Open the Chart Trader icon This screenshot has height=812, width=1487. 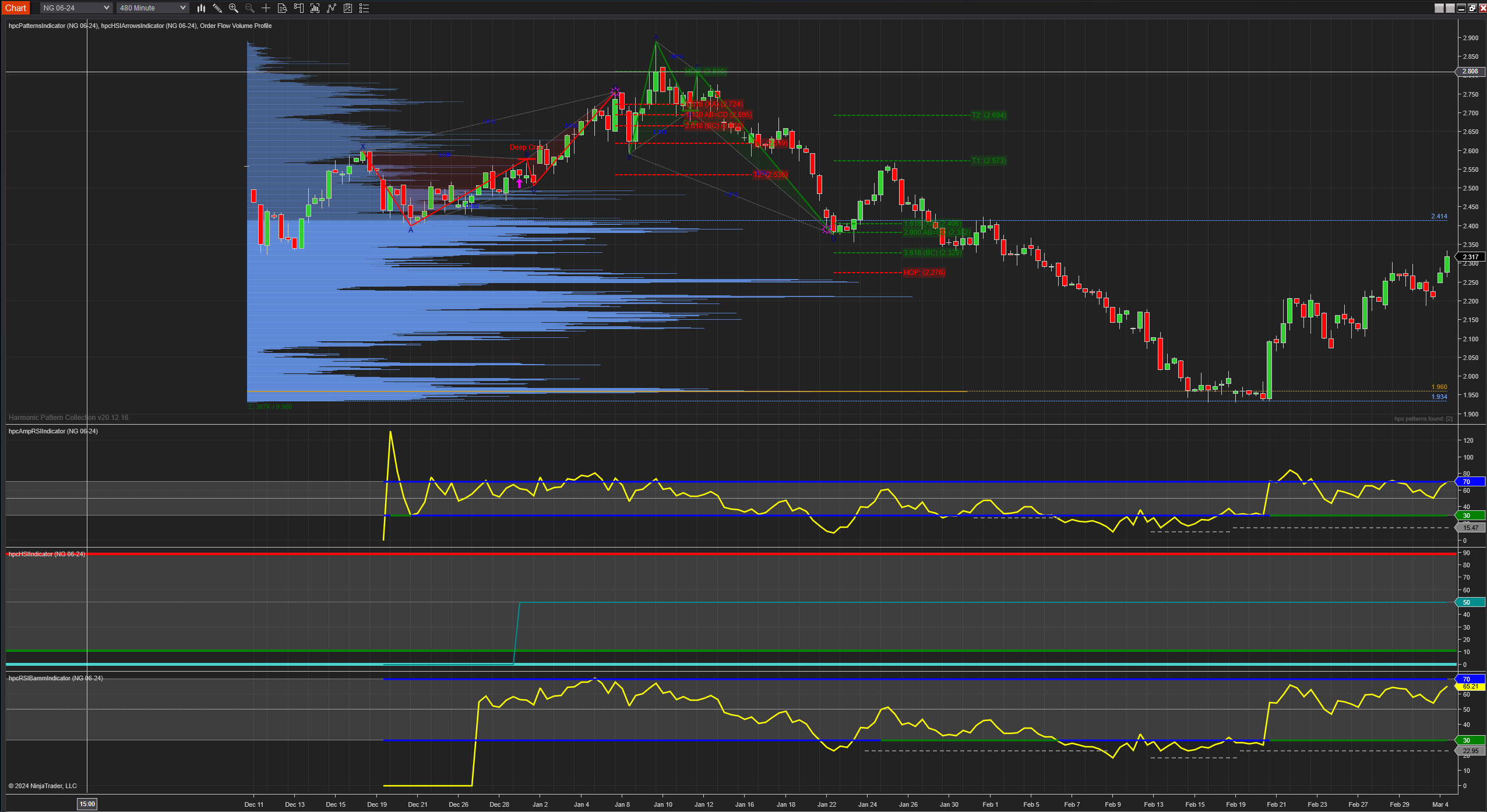point(299,8)
